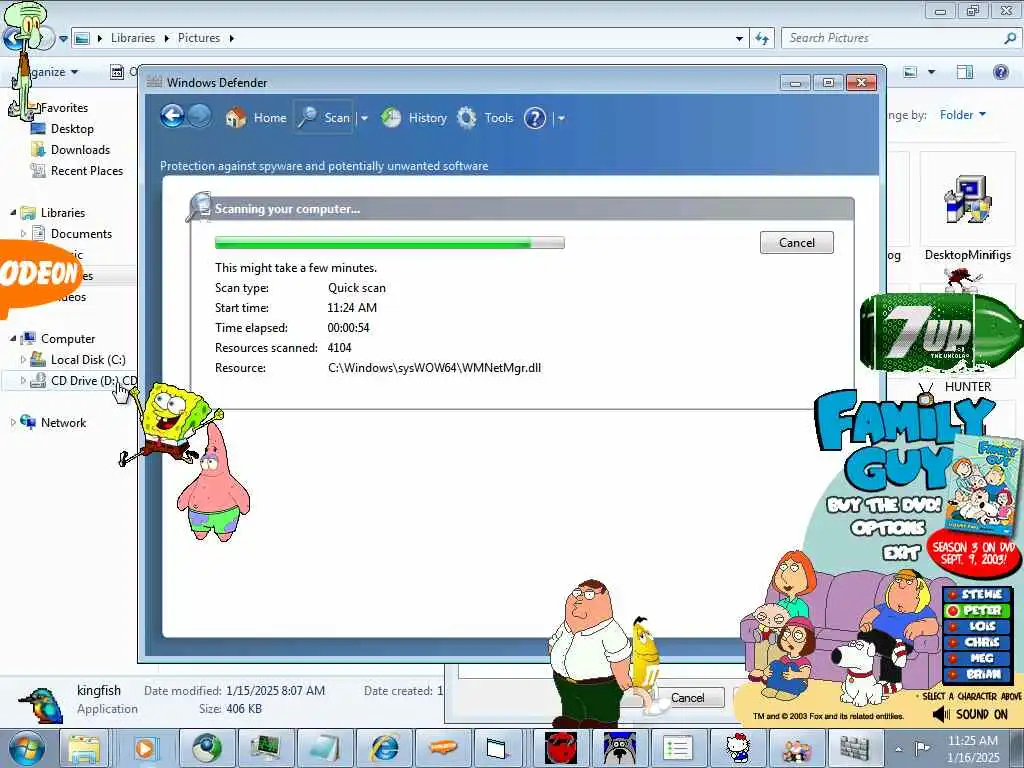This screenshot has height=768, width=1024.
Task: Open the Tools gear menu
Action: (485, 118)
